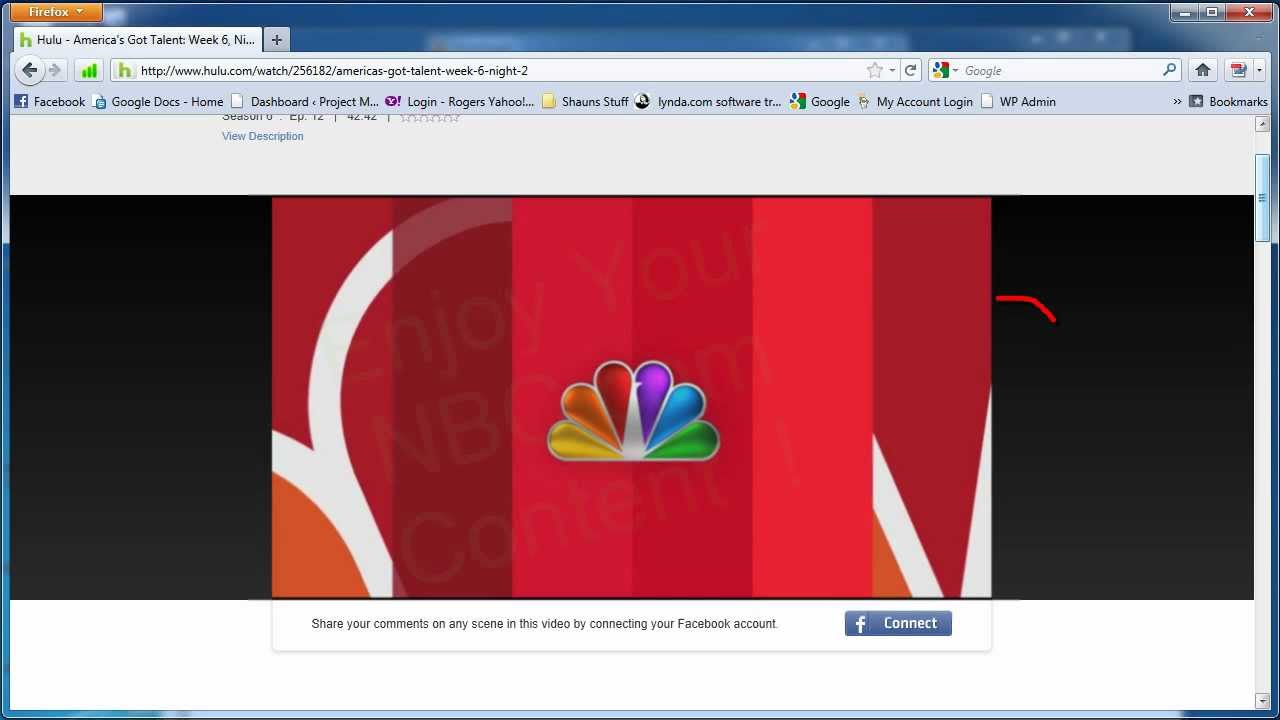The width and height of the screenshot is (1280, 720).
Task: Click the Yahoo bookmark favicon
Action: [393, 101]
